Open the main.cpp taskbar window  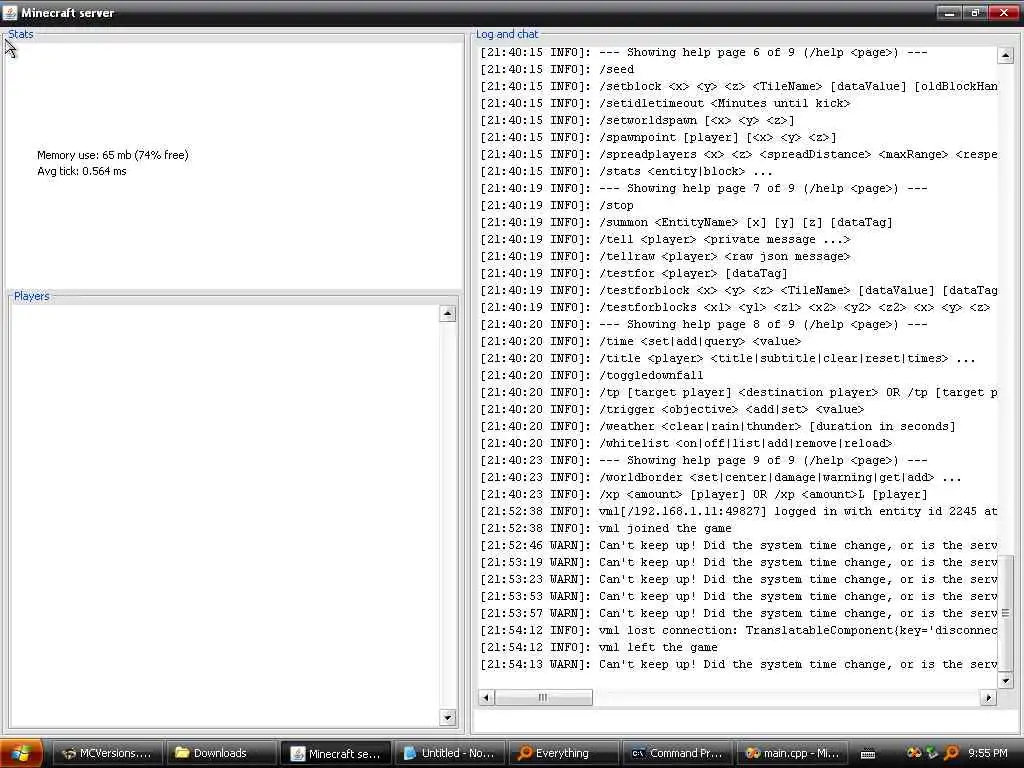coord(792,753)
